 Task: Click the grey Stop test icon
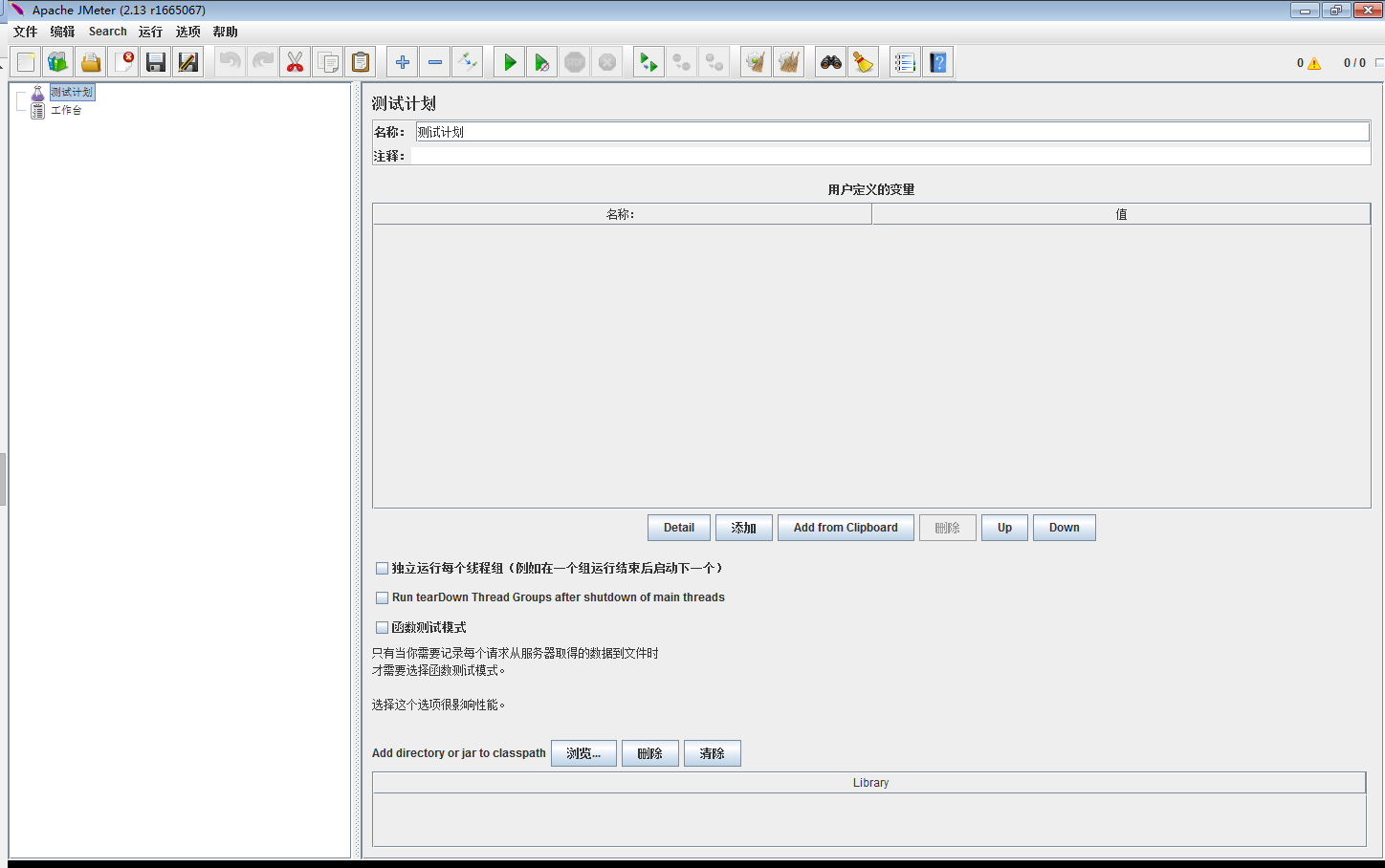(x=575, y=62)
